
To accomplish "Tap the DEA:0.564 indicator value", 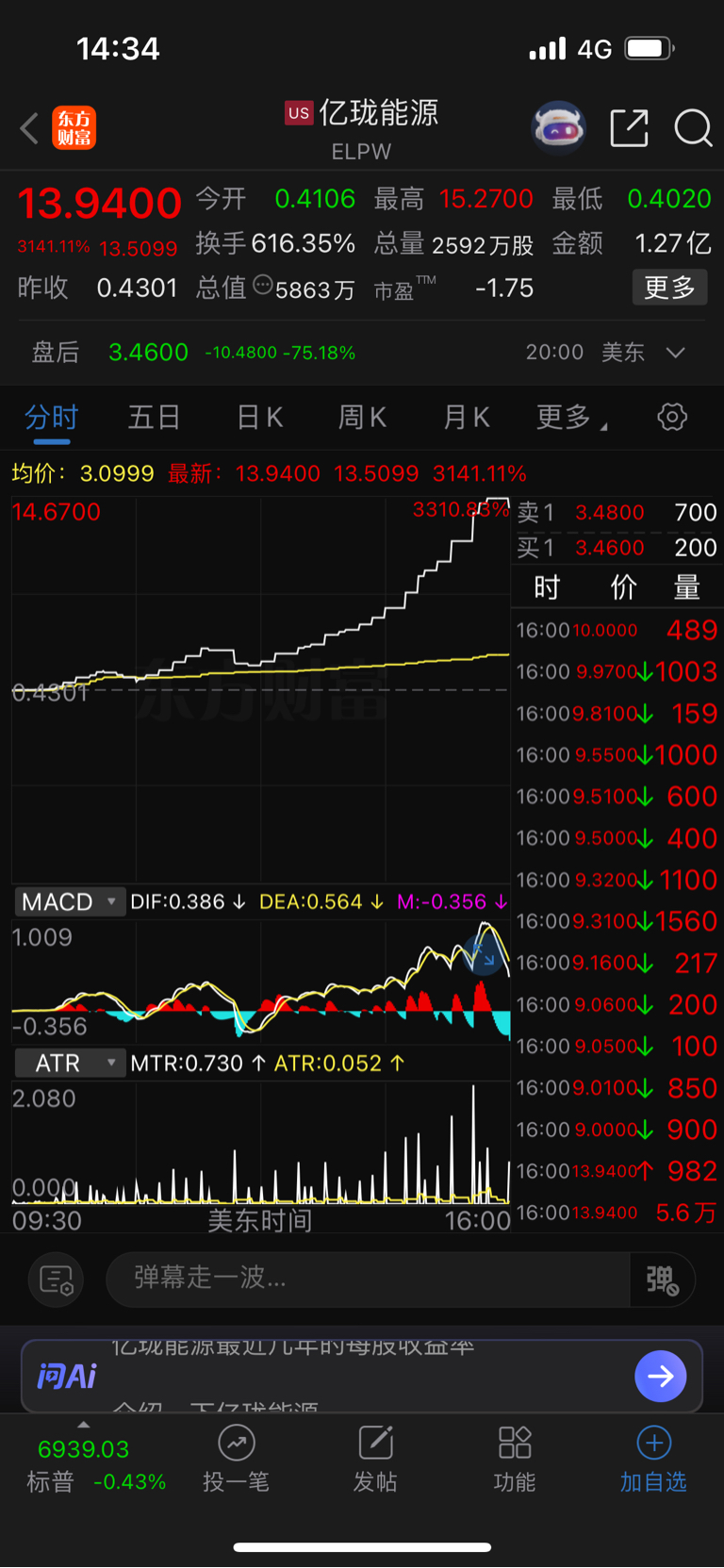I will point(321,902).
